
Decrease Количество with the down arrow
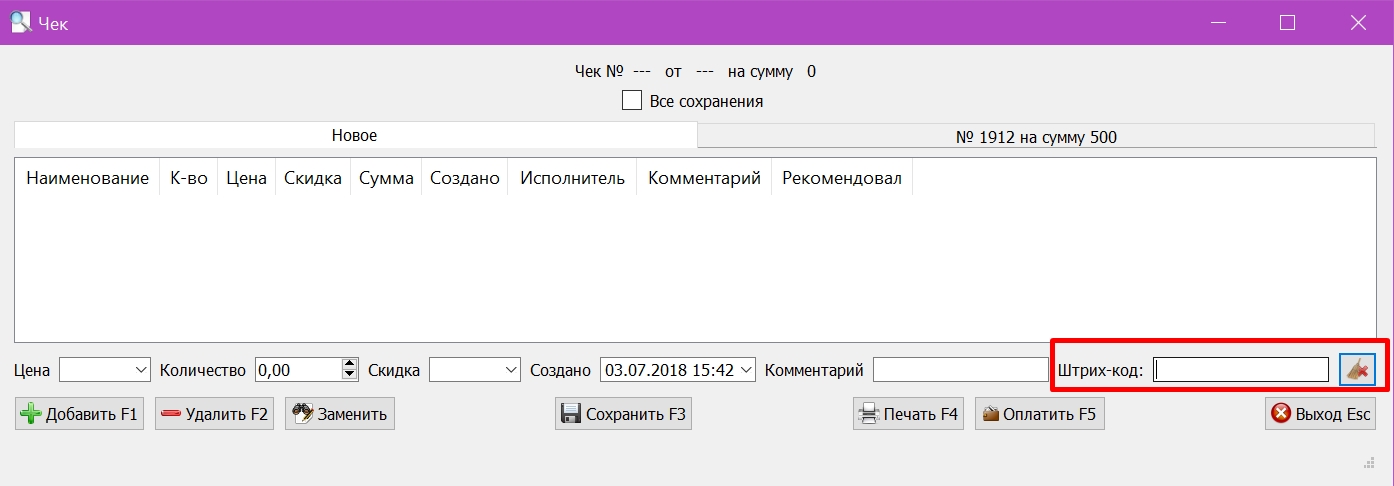[x=349, y=376]
